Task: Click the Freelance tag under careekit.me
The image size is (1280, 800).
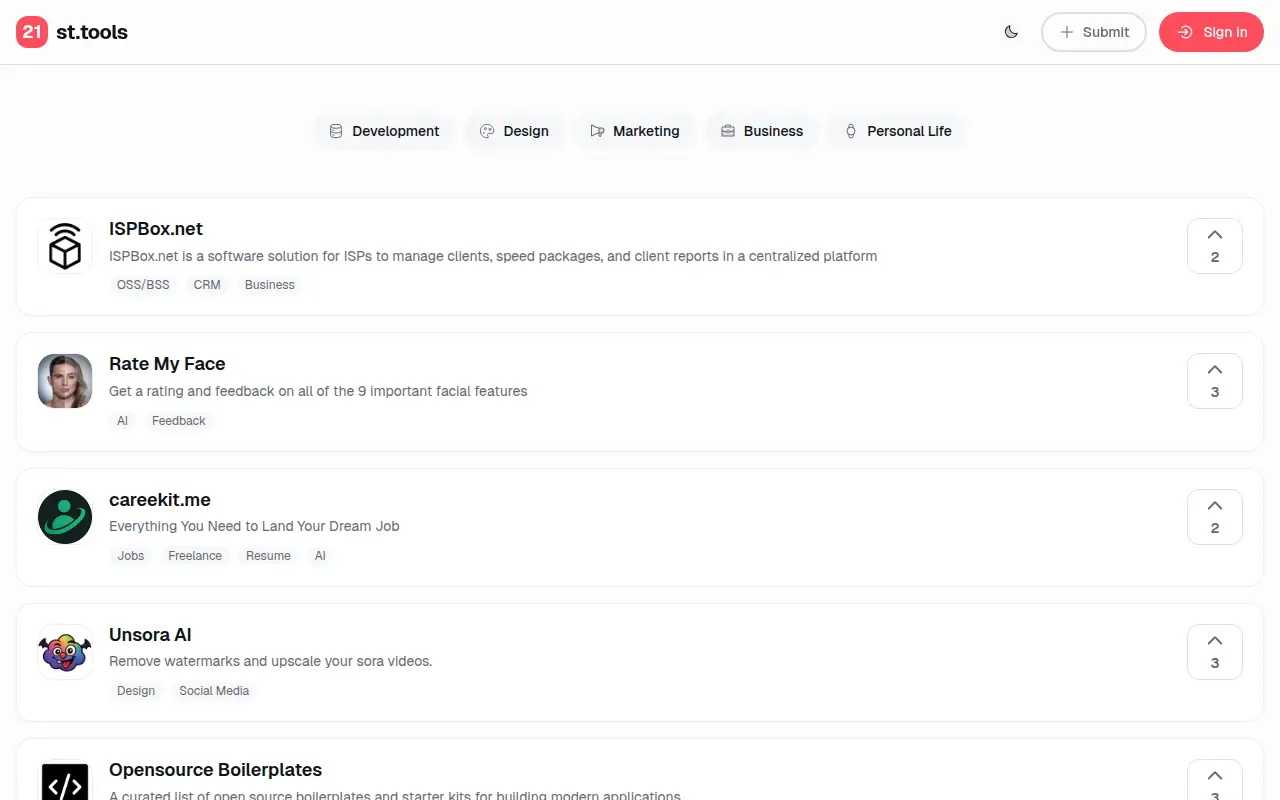Action: coord(195,556)
